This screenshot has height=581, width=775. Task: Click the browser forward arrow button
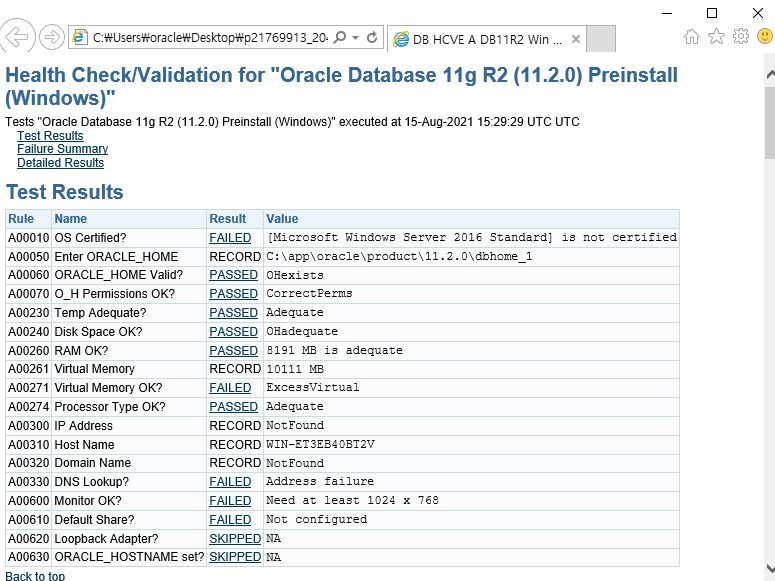[x=52, y=37]
